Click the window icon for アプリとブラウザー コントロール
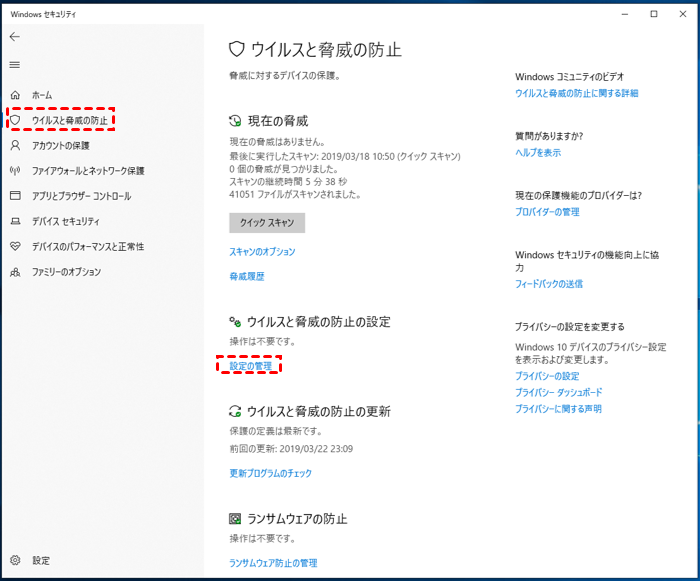Viewport: 700px width, 581px height. click(15, 196)
